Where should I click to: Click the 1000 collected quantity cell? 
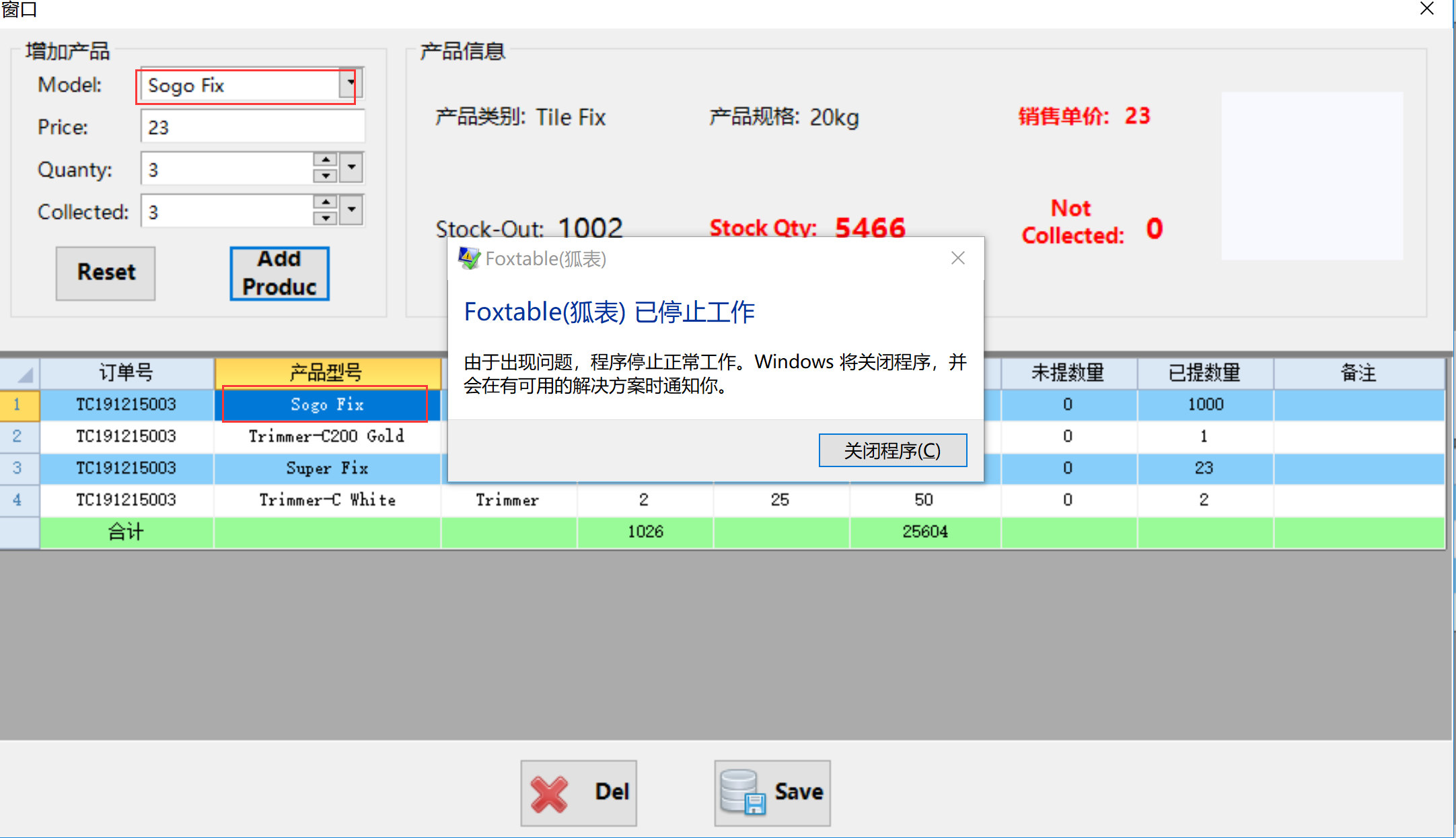coord(1205,405)
